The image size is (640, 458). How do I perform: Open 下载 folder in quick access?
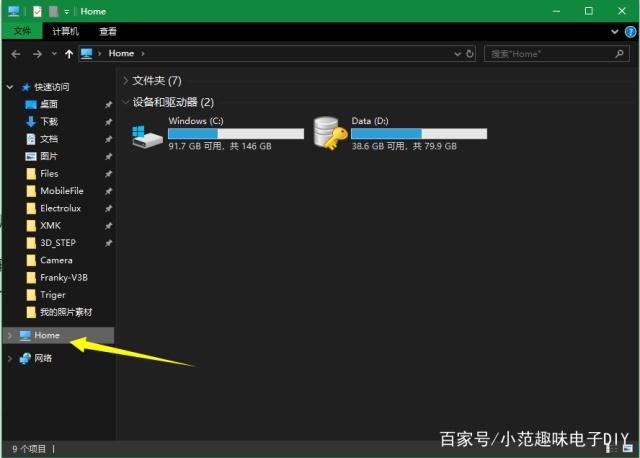coord(49,122)
